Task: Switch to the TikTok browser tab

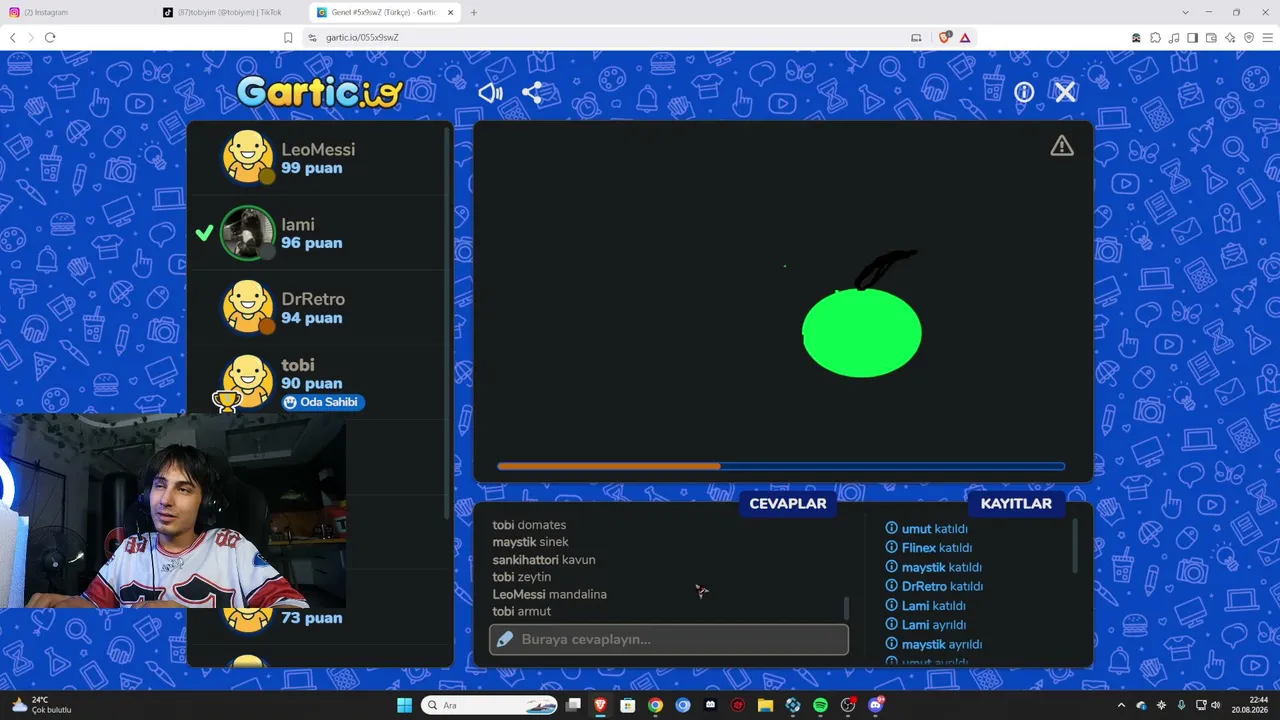Action: (228, 12)
